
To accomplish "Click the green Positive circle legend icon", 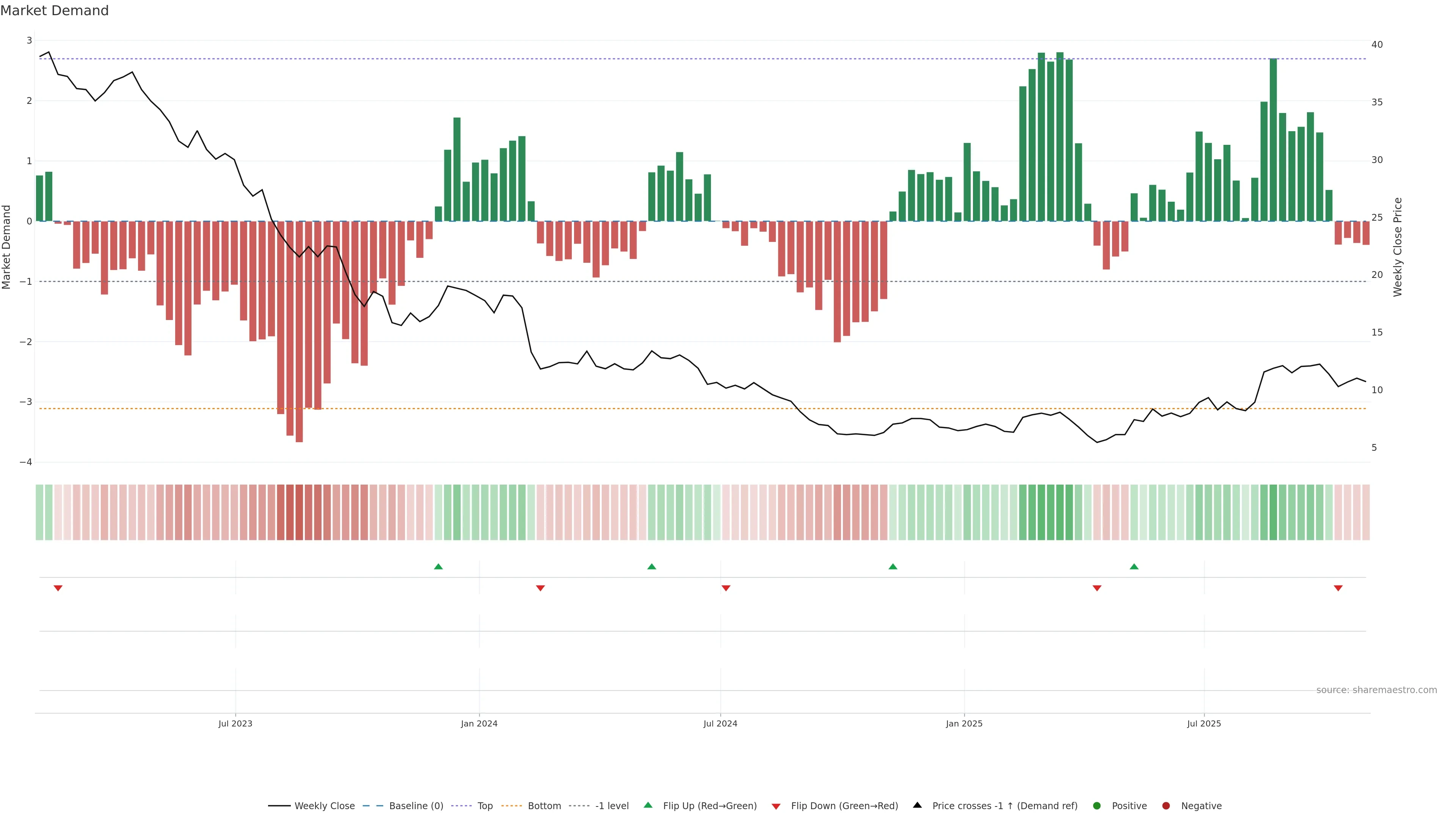I will [x=1097, y=806].
